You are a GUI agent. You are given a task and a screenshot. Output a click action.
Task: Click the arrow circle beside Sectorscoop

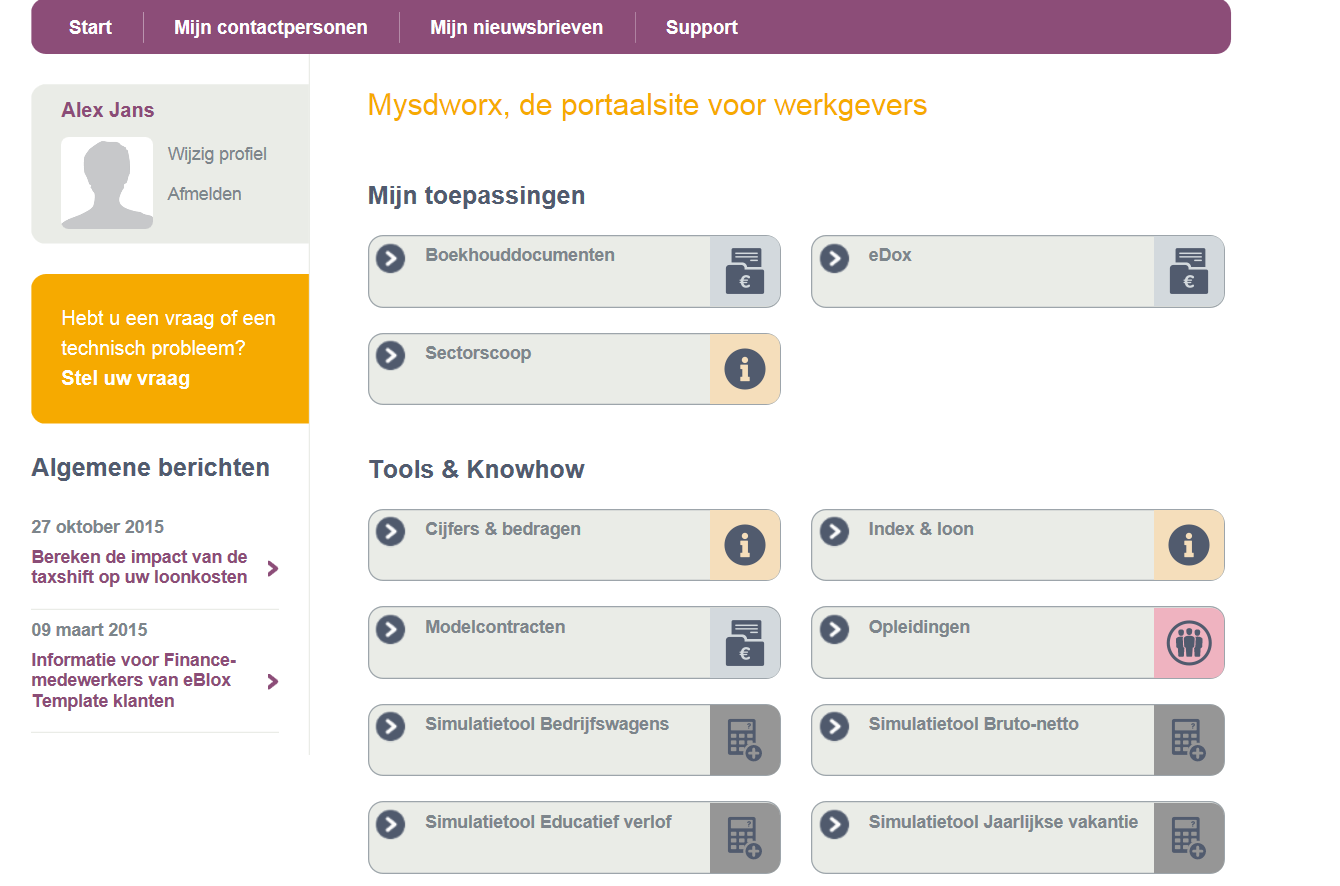point(390,355)
